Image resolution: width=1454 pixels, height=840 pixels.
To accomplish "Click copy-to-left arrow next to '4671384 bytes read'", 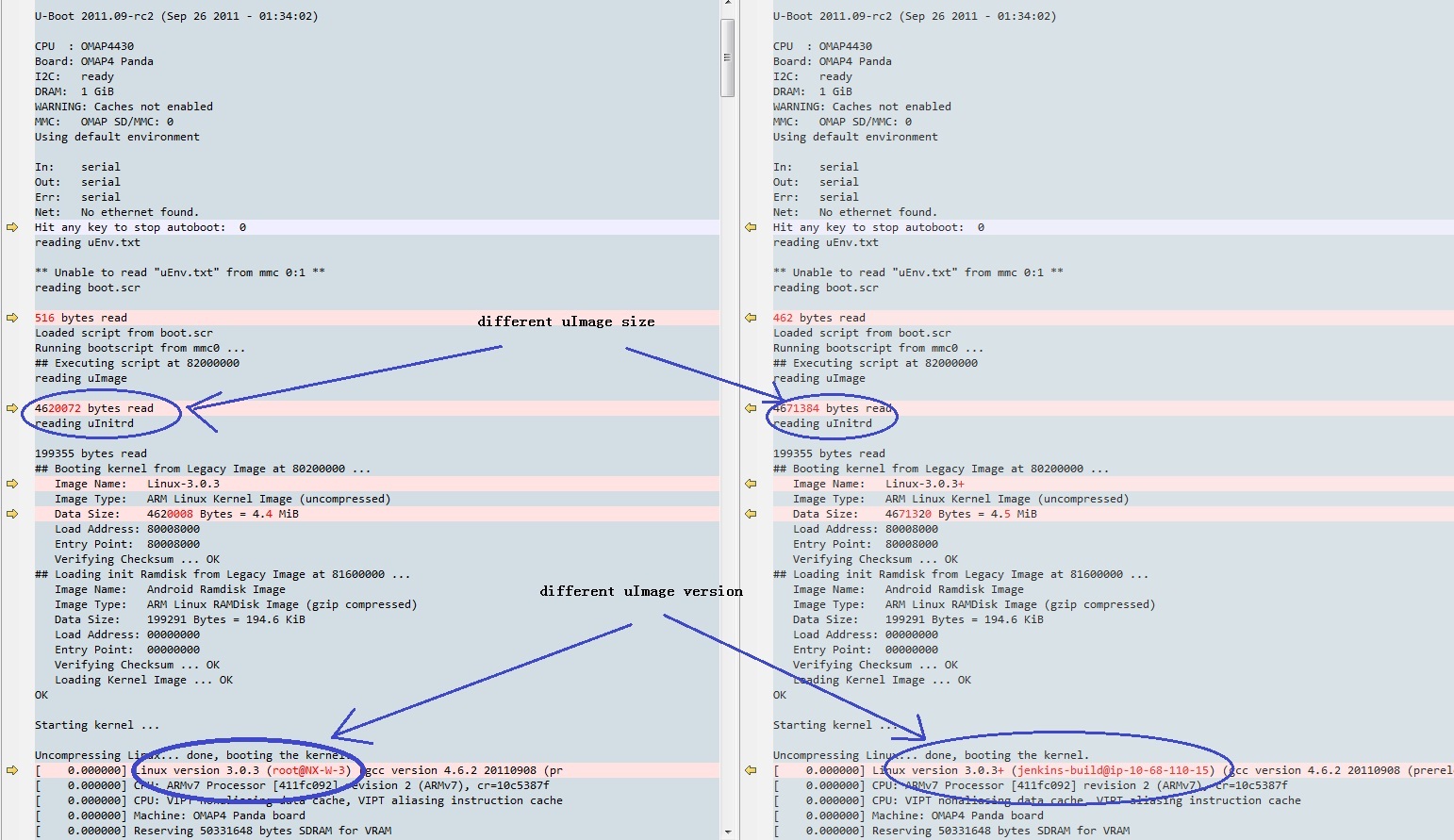I will pyautogui.click(x=751, y=408).
